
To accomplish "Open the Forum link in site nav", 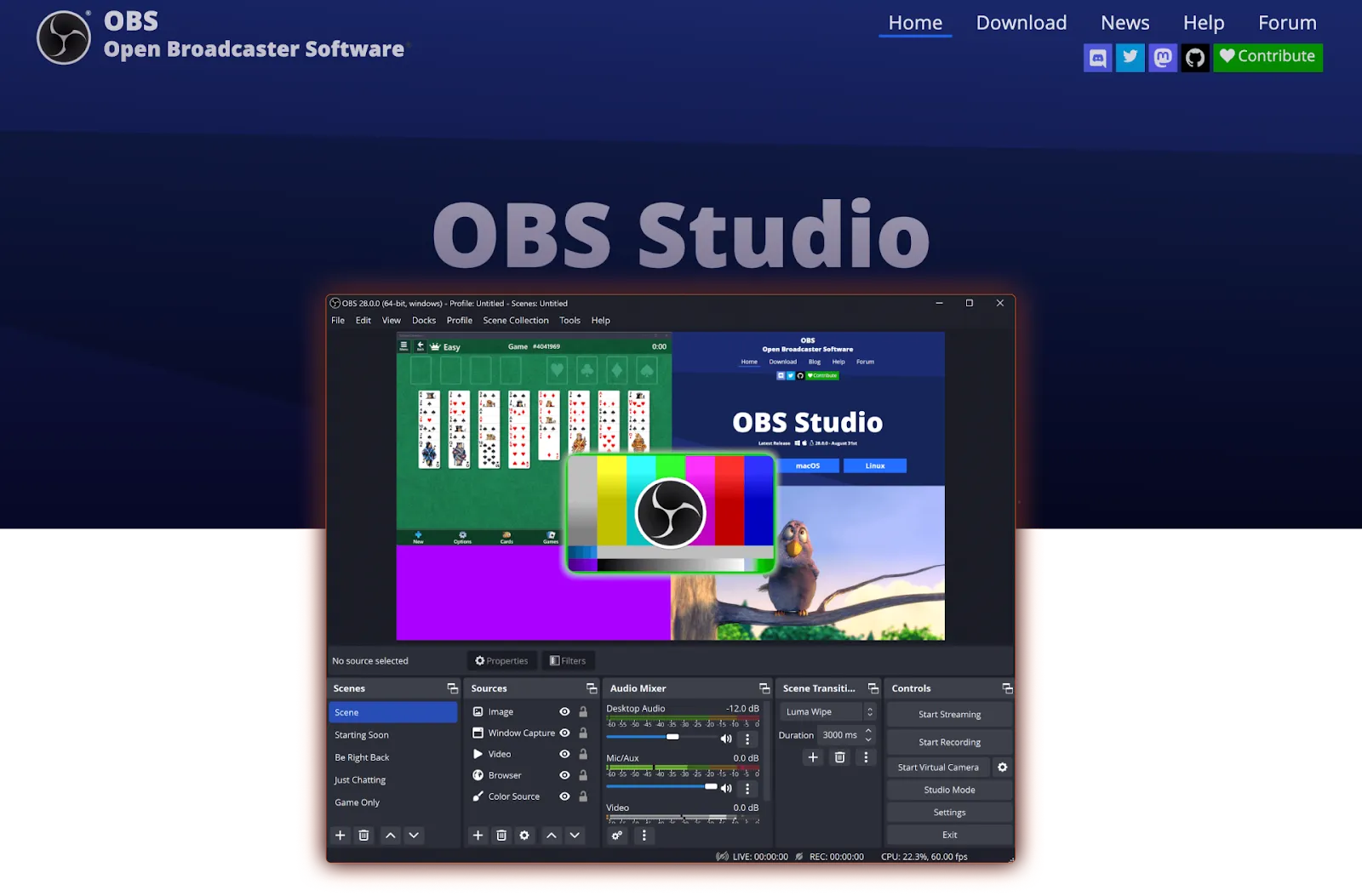I will tap(1287, 23).
